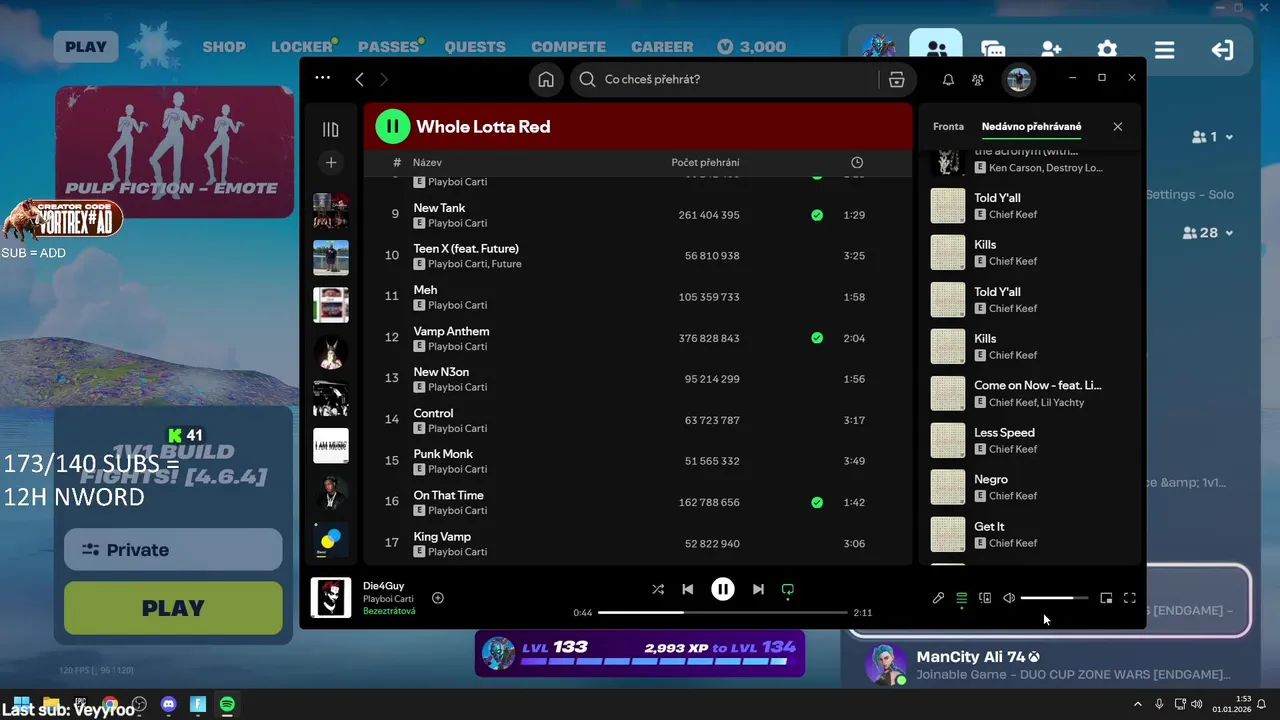
Task: Expand Fortnite party members count 1
Action: coord(1213,137)
